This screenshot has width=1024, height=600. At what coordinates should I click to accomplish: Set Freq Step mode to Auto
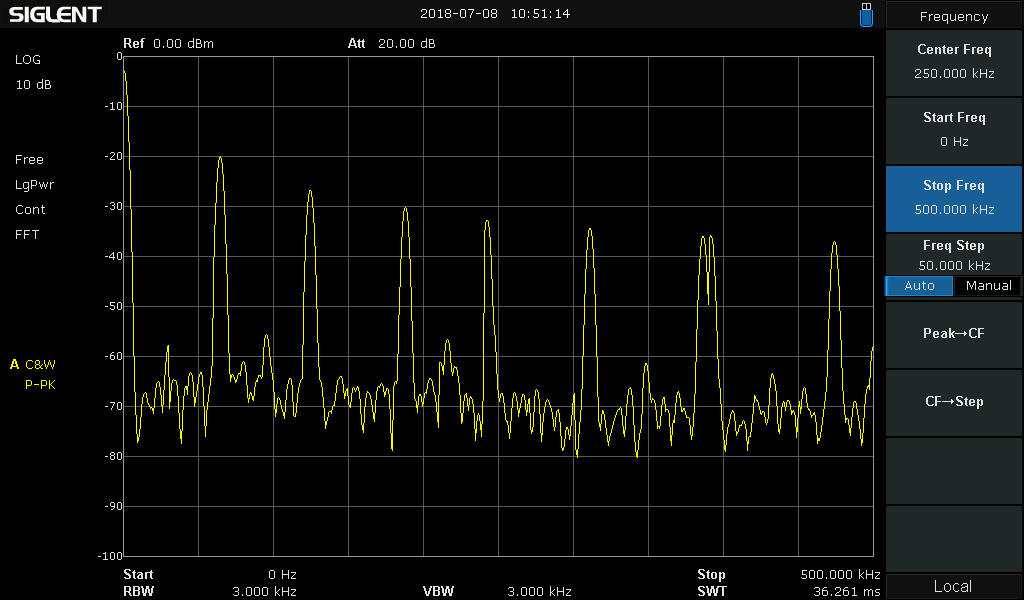919,286
